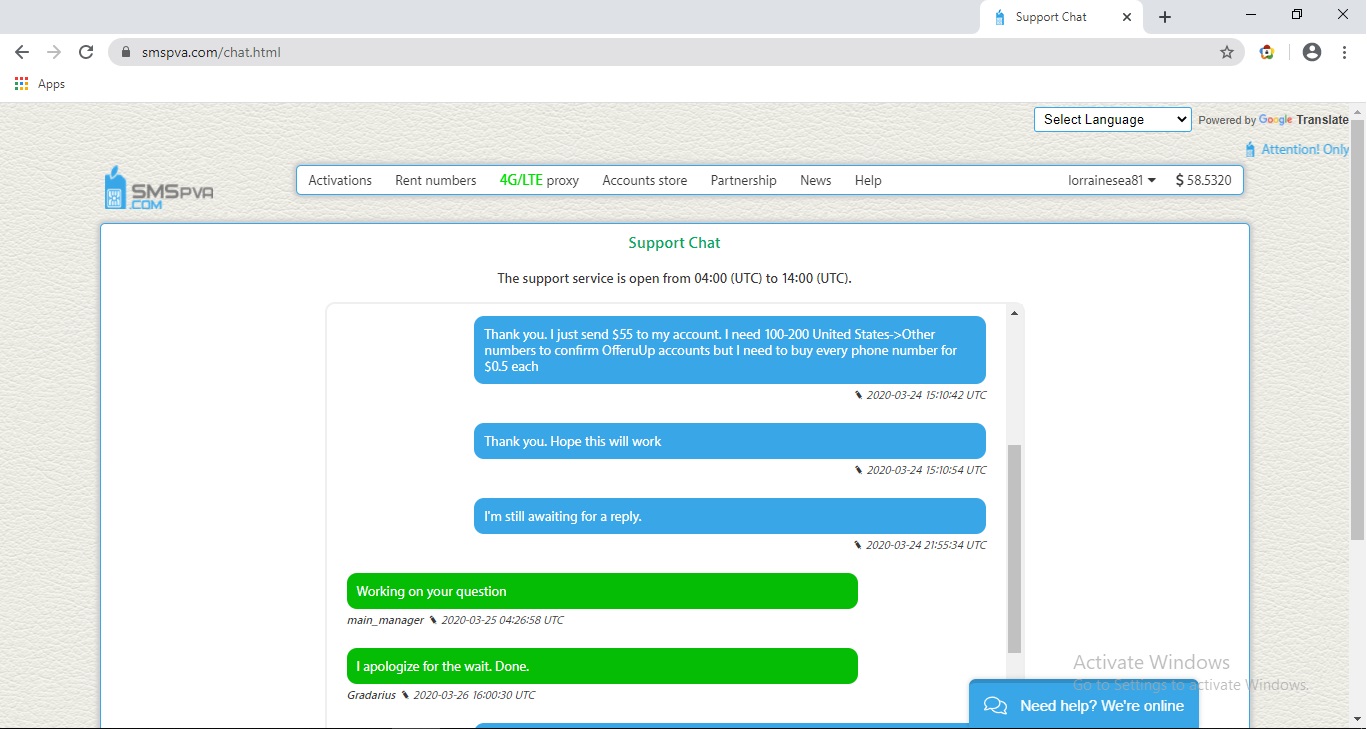Click the $58.5320 account balance

click(x=1204, y=180)
